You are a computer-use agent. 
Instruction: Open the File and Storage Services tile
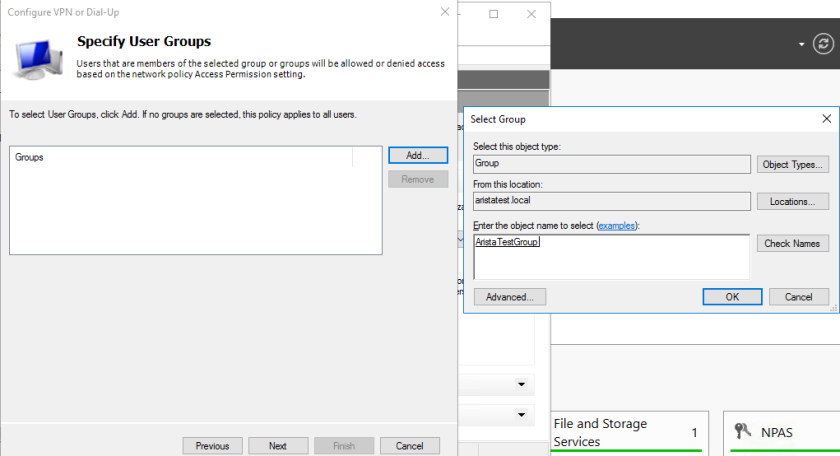pyautogui.click(x=629, y=433)
